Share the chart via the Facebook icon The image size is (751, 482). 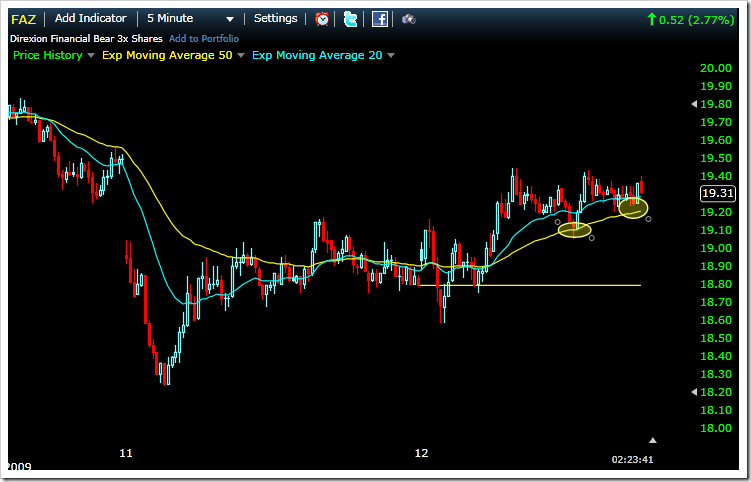click(x=380, y=19)
